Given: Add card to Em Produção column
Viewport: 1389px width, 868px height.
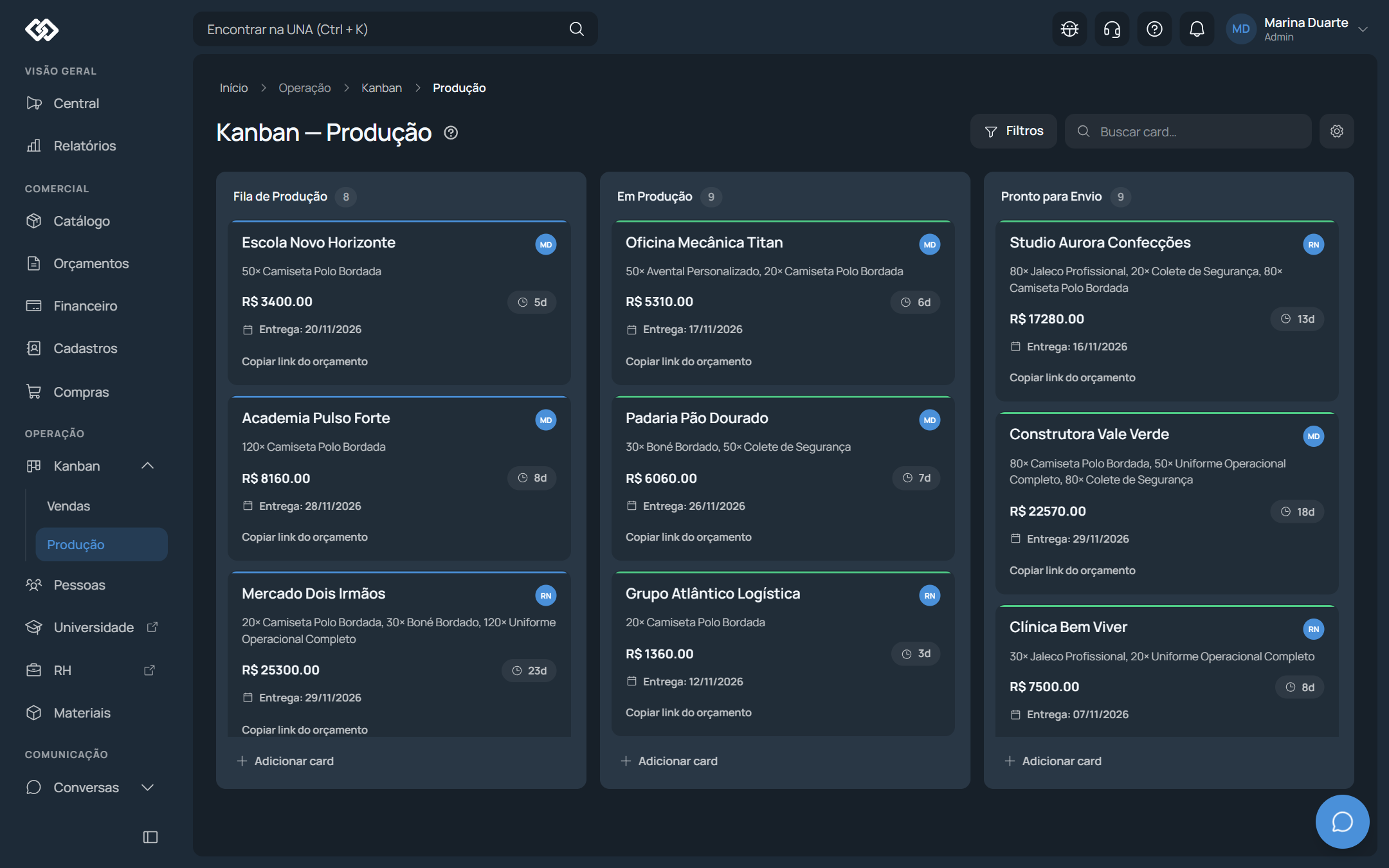Looking at the screenshot, I should (x=669, y=761).
